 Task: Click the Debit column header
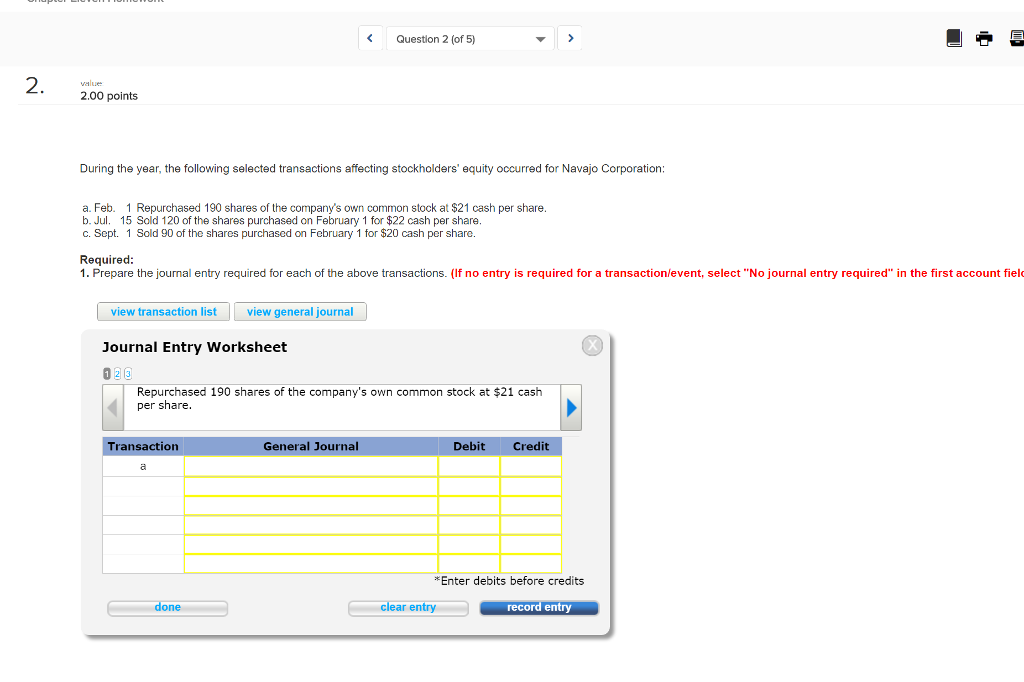470,446
